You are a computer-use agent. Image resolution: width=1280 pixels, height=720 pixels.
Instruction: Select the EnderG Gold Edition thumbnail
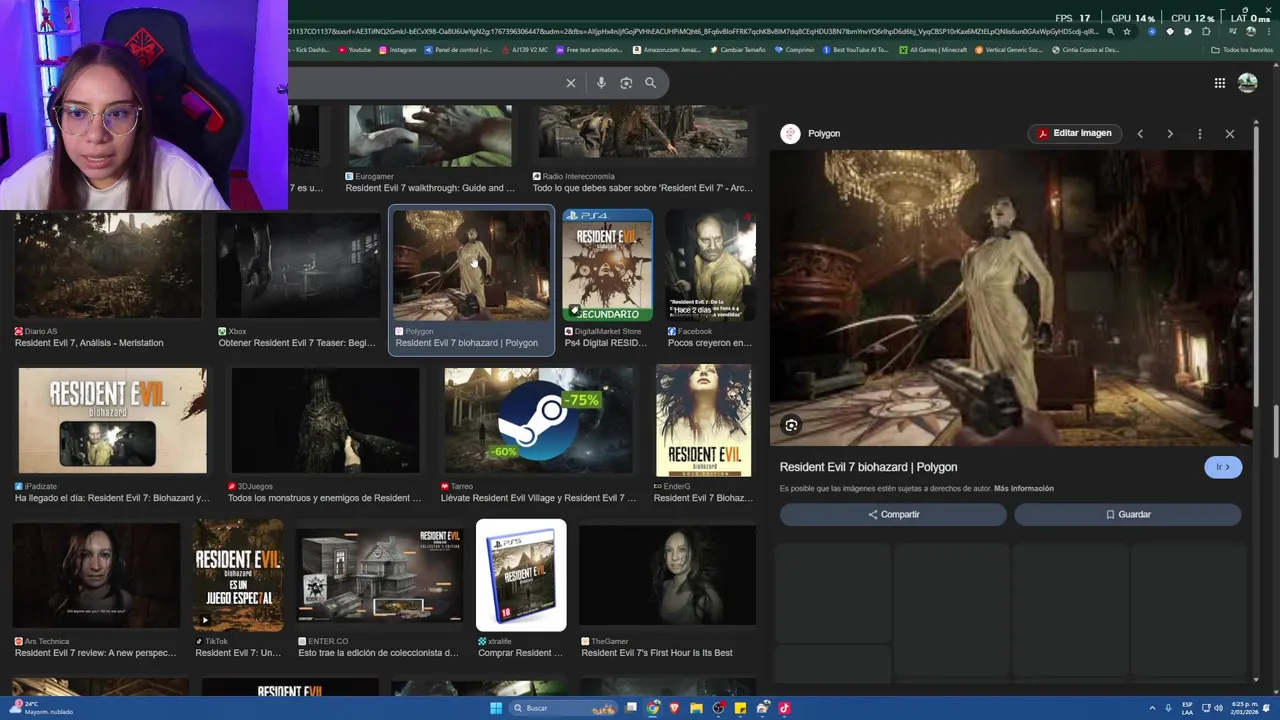coord(703,420)
